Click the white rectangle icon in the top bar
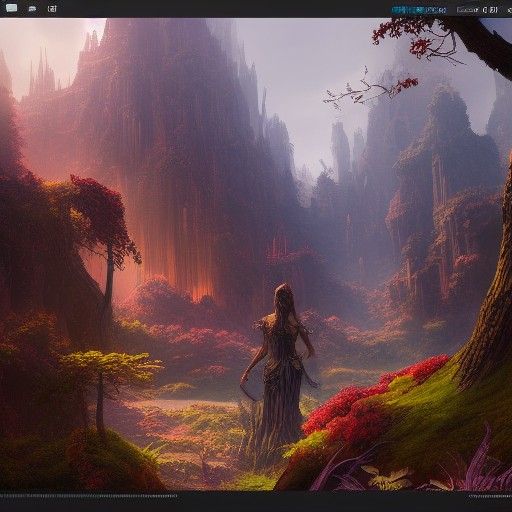 (11, 8)
